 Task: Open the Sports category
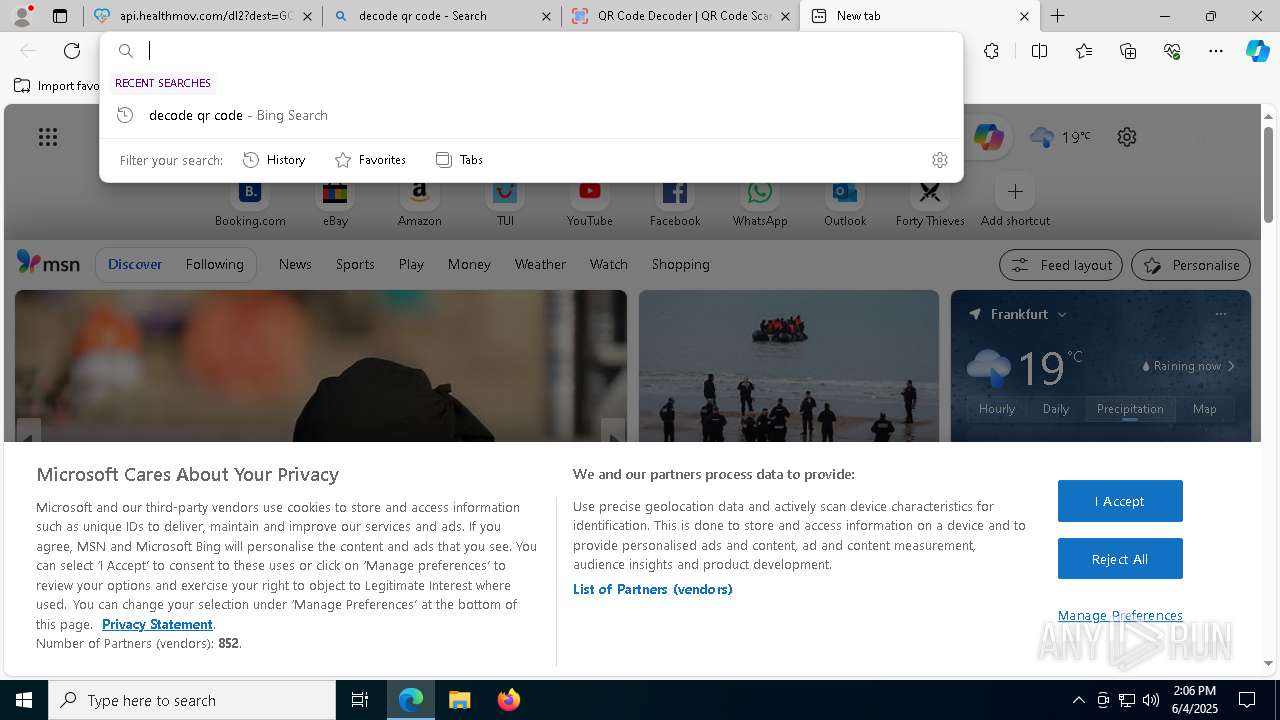[x=355, y=264]
